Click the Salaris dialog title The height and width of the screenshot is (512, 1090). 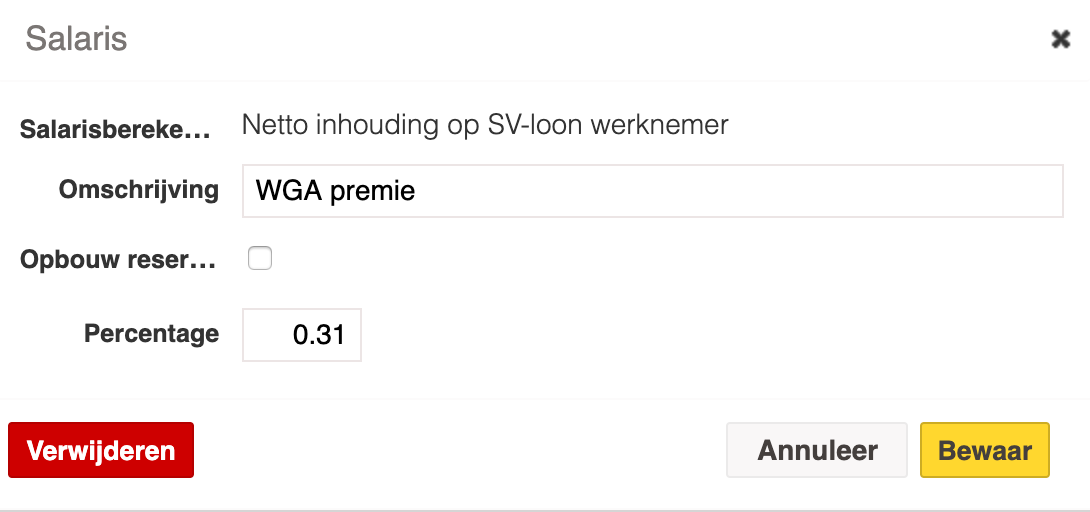pos(76,39)
